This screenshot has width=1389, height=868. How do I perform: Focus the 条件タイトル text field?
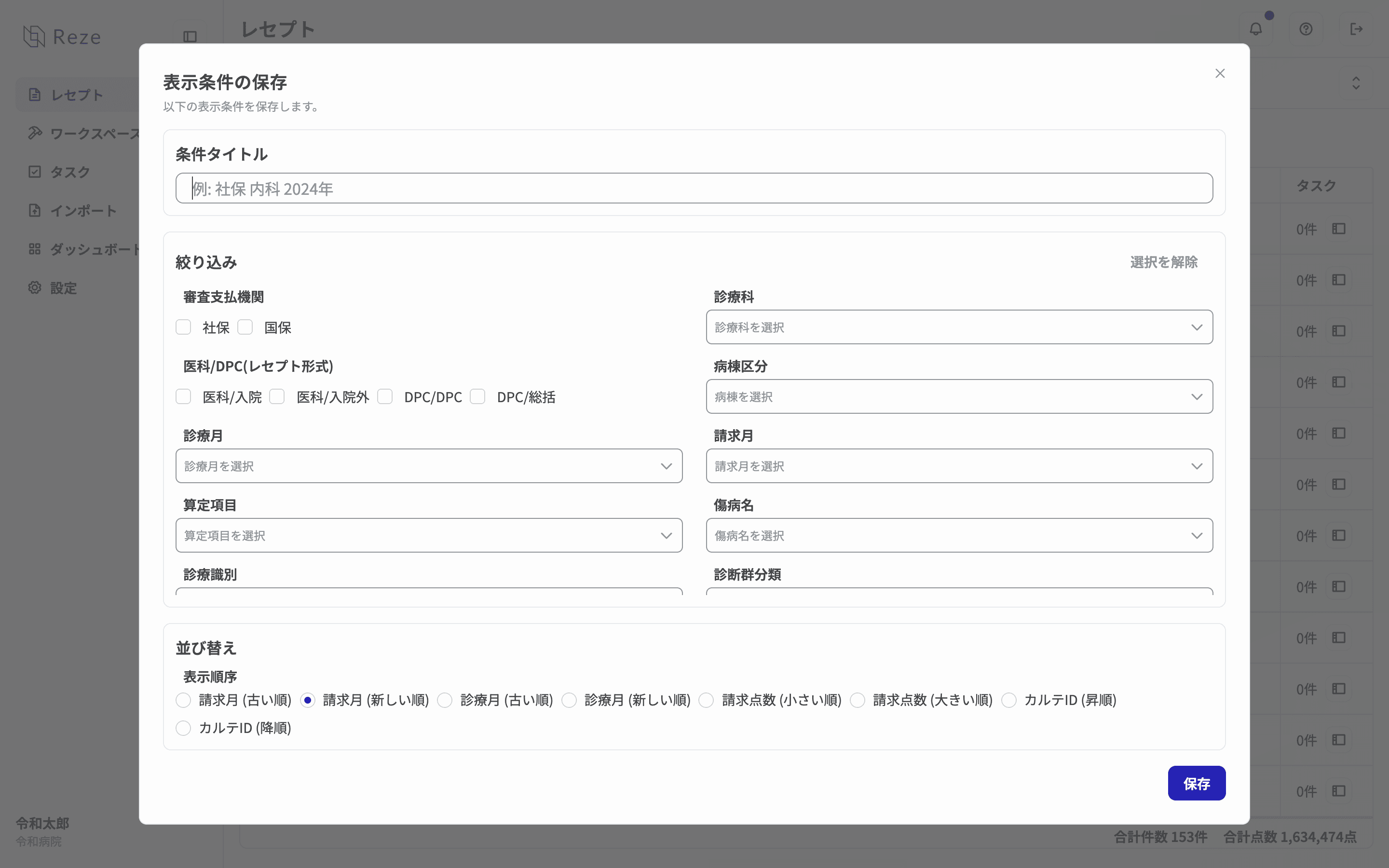click(694, 188)
